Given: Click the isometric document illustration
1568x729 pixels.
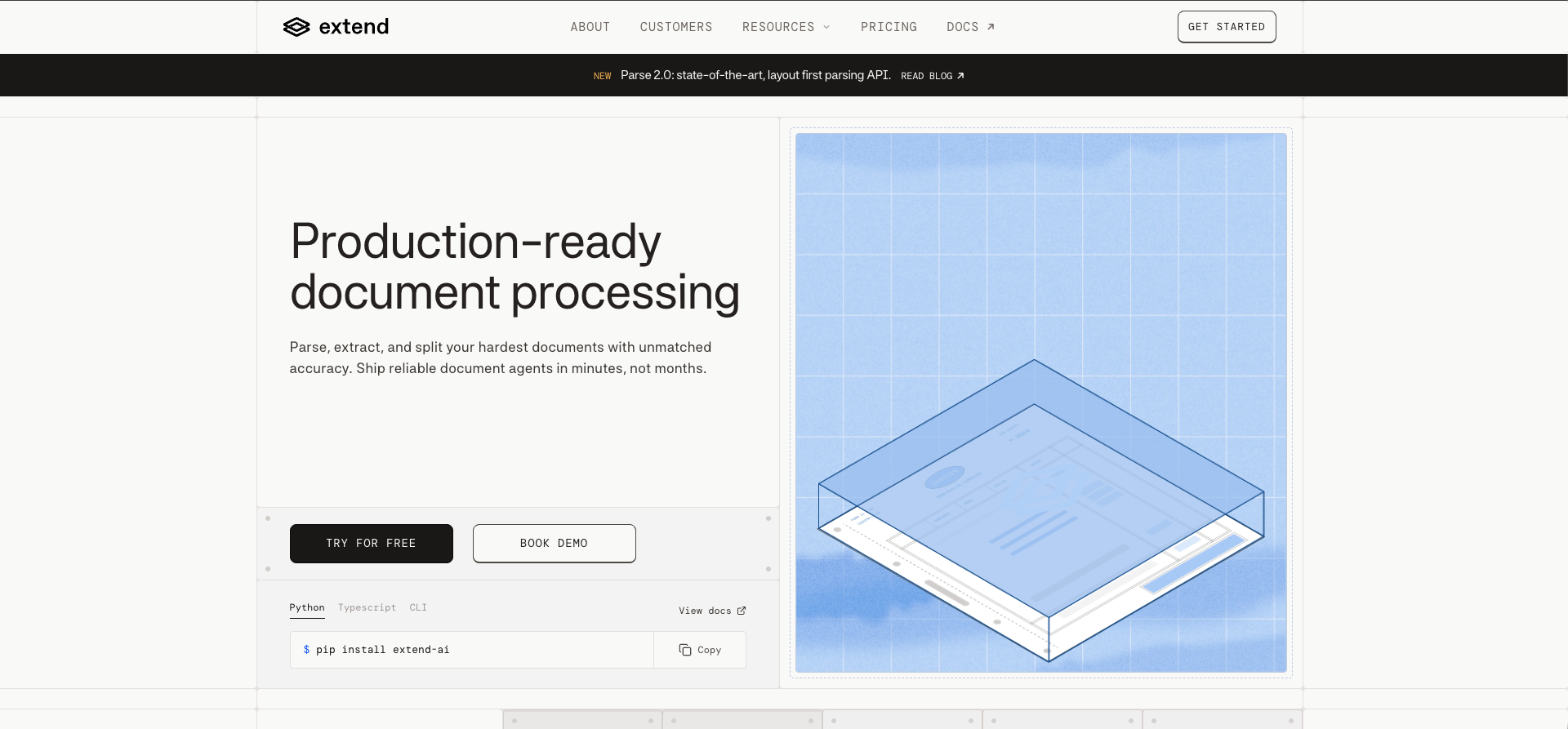Looking at the screenshot, I should click(1041, 510).
